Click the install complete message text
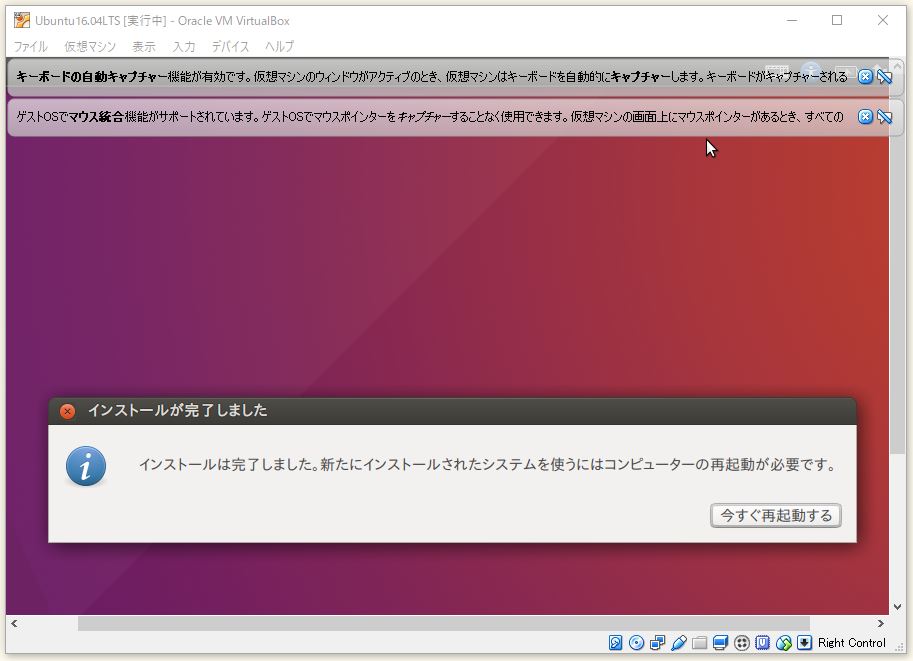Image resolution: width=913 pixels, height=661 pixels. pos(488,465)
